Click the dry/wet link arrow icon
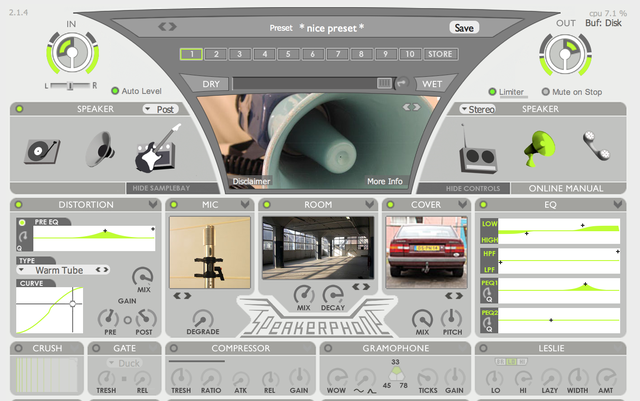640x401 pixels. [x=402, y=83]
